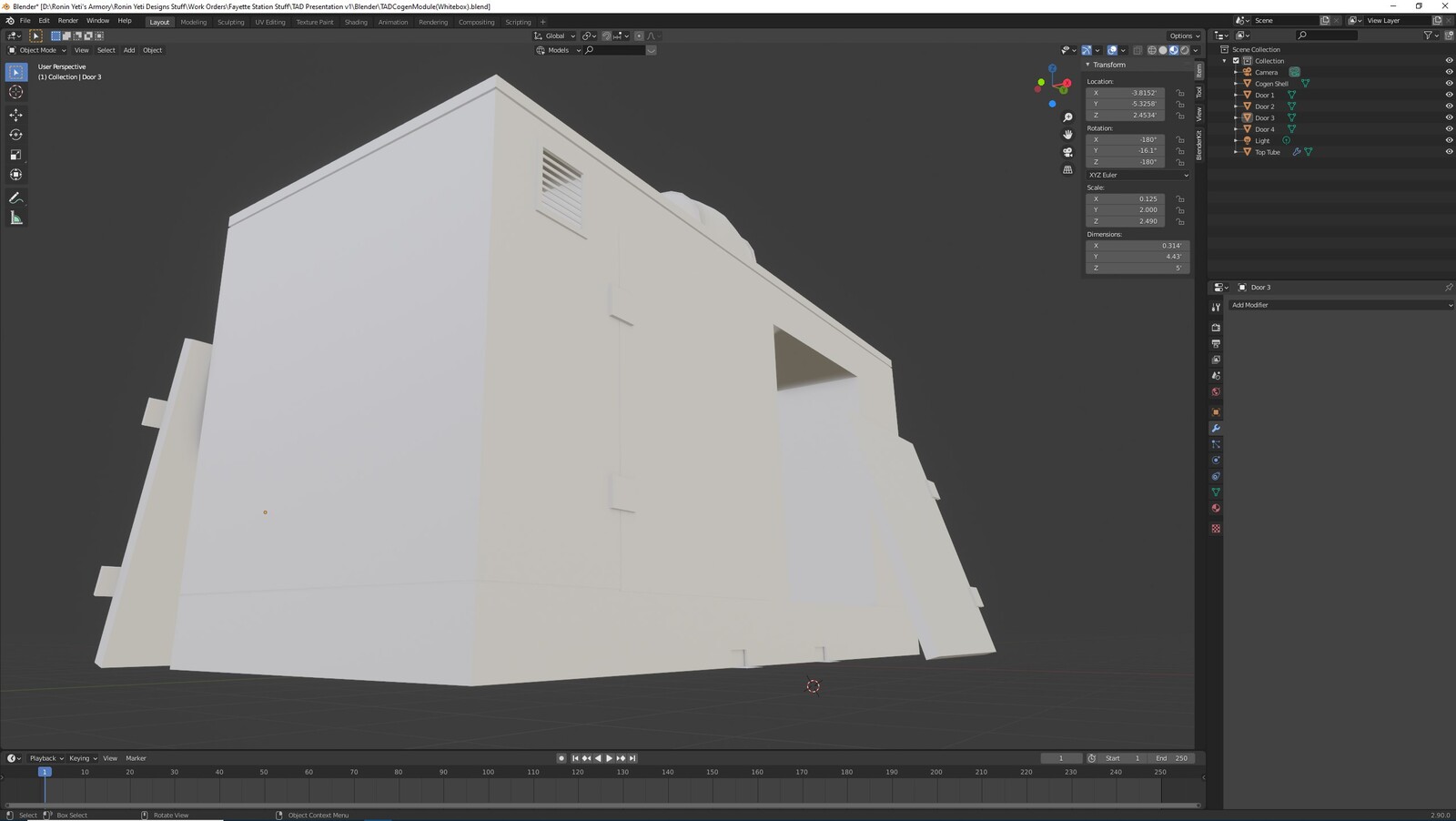Open the Models asset dropdown
This screenshot has width=1456, height=821.
pos(558,50)
